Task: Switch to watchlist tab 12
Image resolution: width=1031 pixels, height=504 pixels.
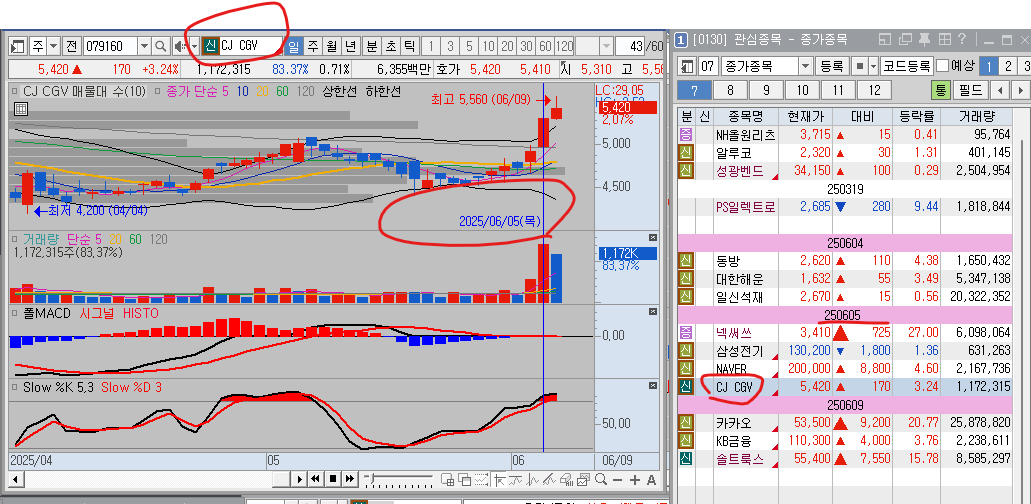Action: (873, 89)
